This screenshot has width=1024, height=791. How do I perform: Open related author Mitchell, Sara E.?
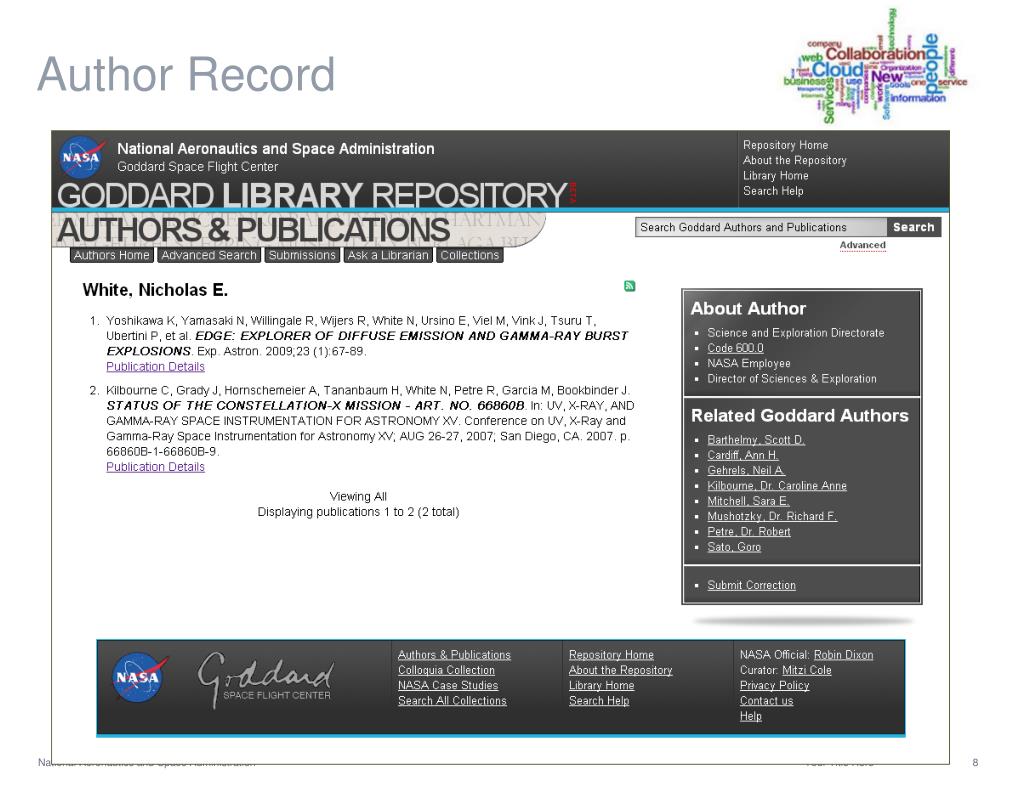coord(748,501)
